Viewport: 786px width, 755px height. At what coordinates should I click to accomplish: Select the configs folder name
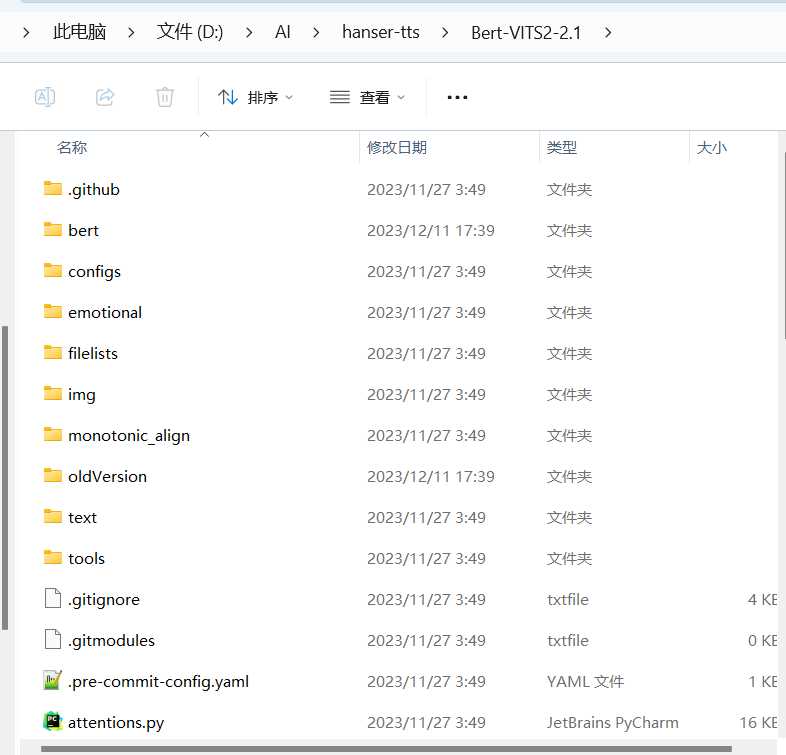(94, 272)
